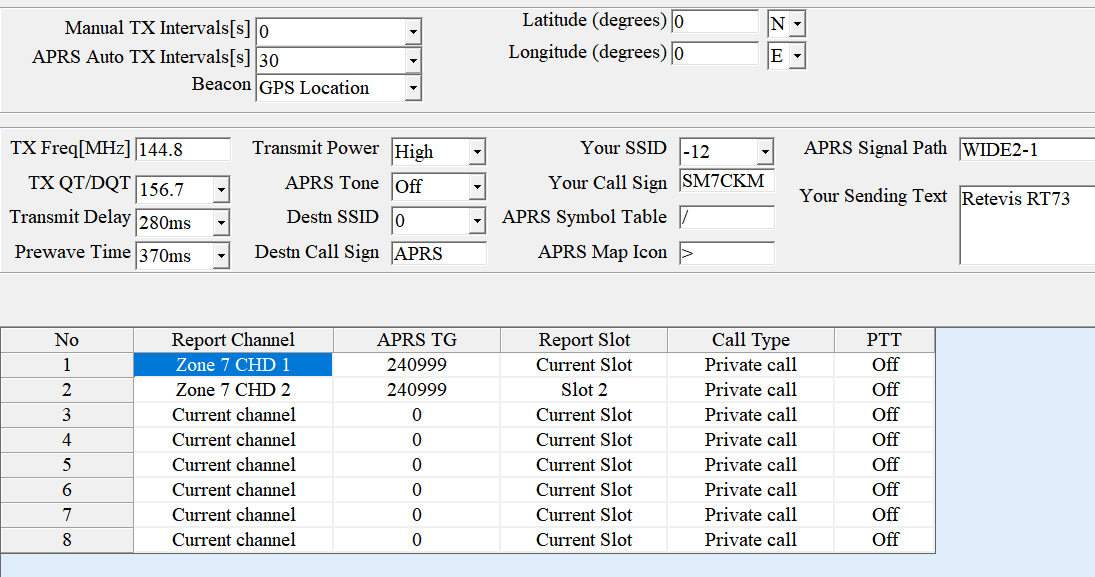Open the Beacon GPS Location dropdown
1095x577 pixels.
click(x=412, y=88)
